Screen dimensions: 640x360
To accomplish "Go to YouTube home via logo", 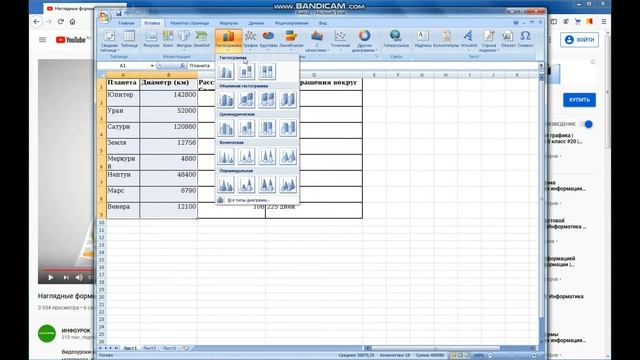I will [x=71, y=40].
